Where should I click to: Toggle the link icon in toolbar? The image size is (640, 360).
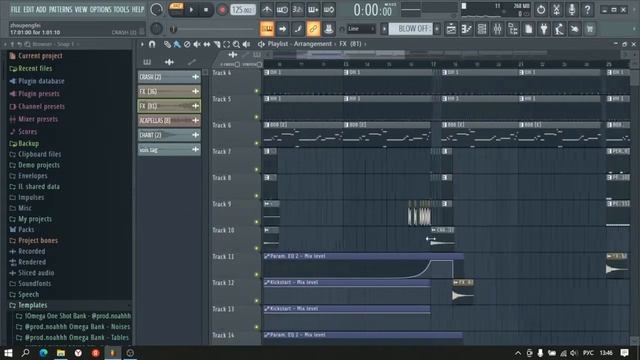313,29
